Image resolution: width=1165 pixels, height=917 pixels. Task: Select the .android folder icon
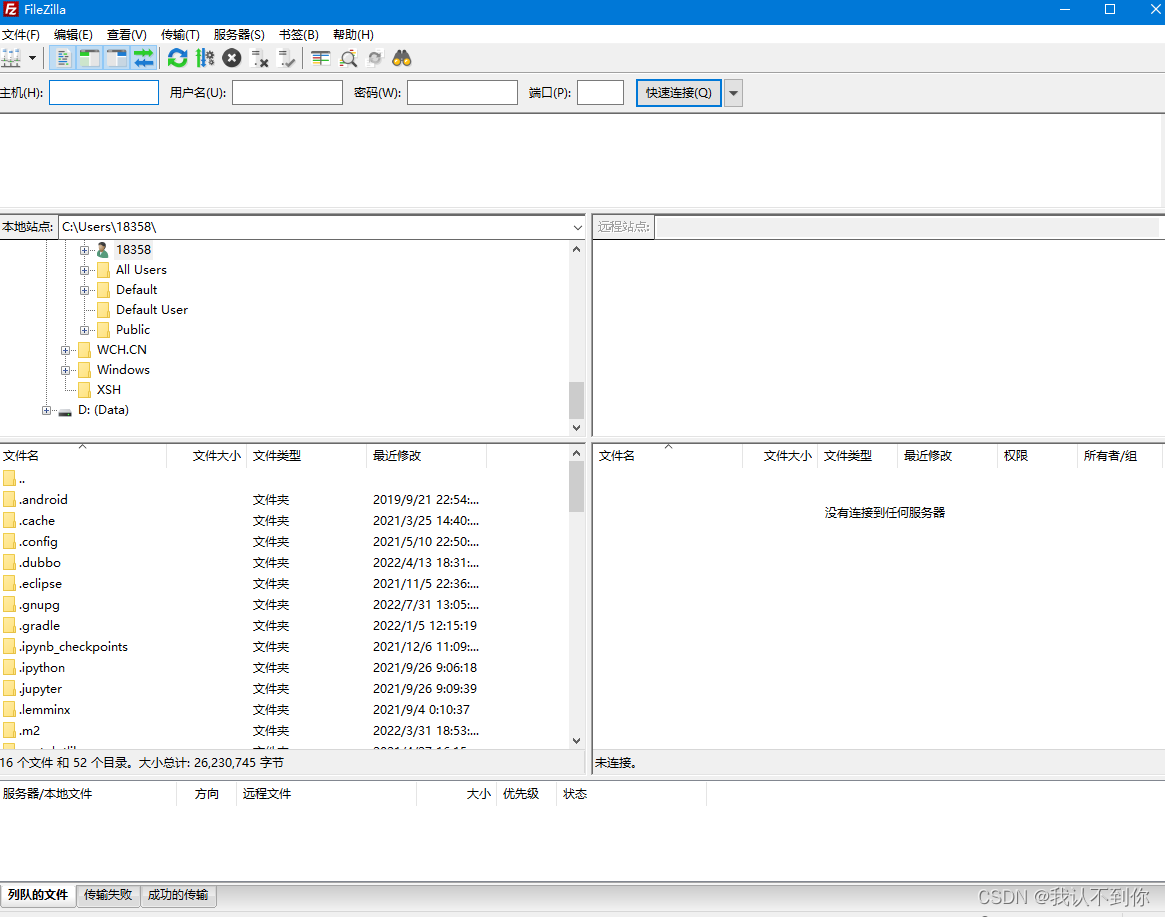point(9,499)
